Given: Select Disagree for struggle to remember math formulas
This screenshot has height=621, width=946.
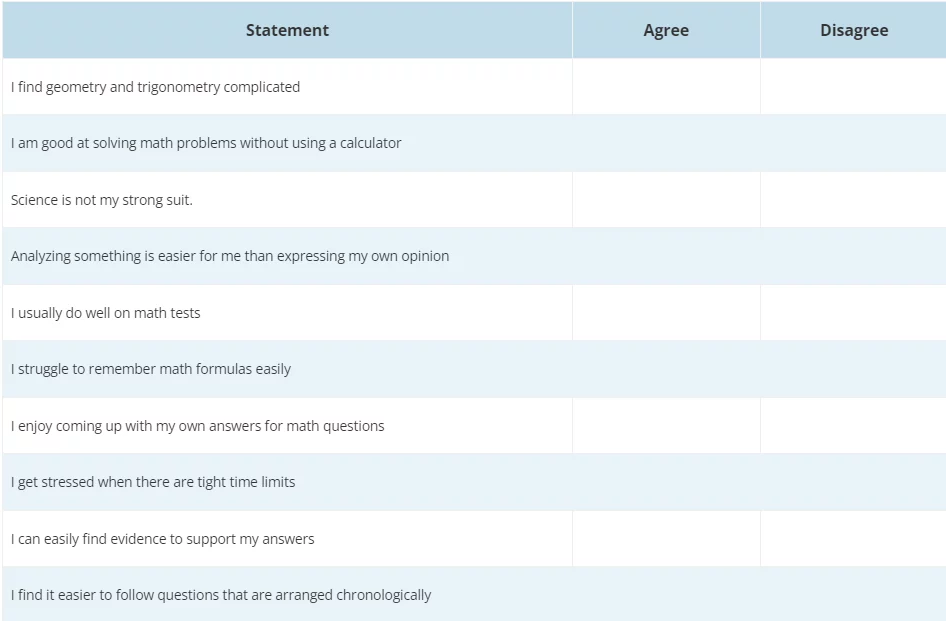Looking at the screenshot, I should coord(853,369).
